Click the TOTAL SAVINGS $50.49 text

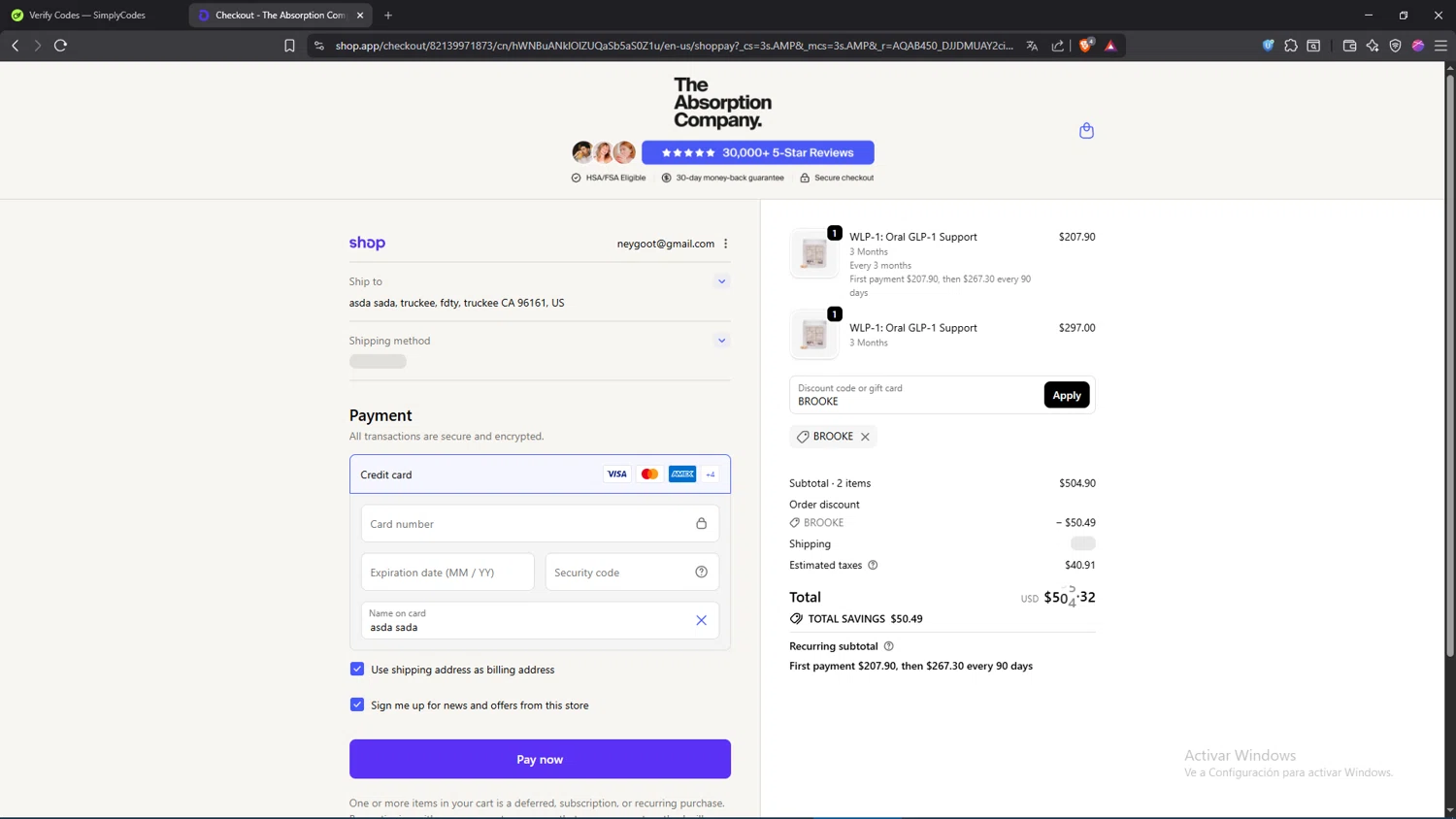coord(865,619)
